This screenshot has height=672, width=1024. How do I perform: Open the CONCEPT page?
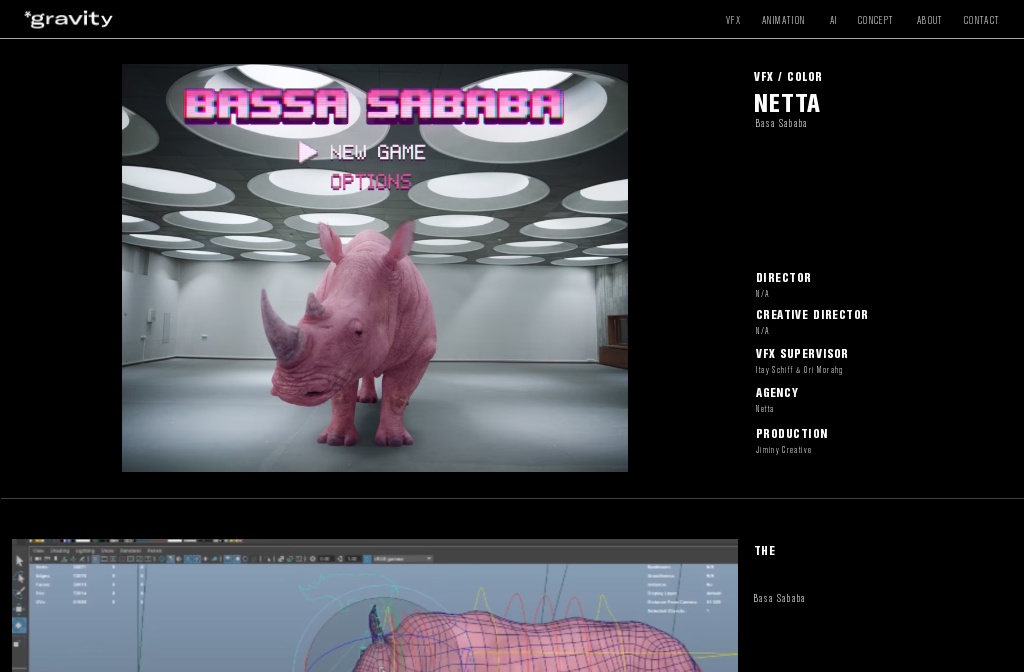[874, 20]
